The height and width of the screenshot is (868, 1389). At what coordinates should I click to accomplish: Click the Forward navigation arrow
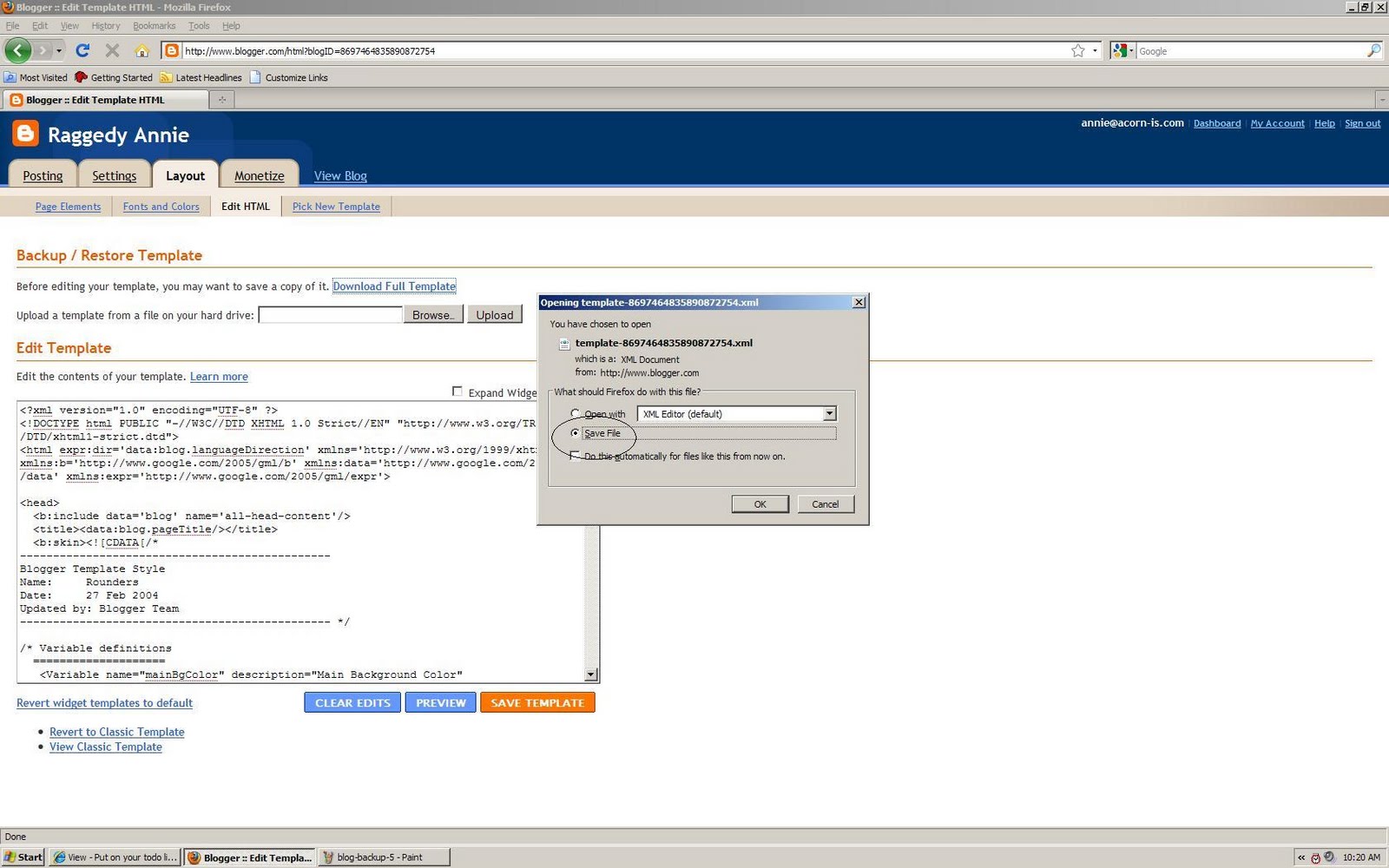[x=43, y=50]
